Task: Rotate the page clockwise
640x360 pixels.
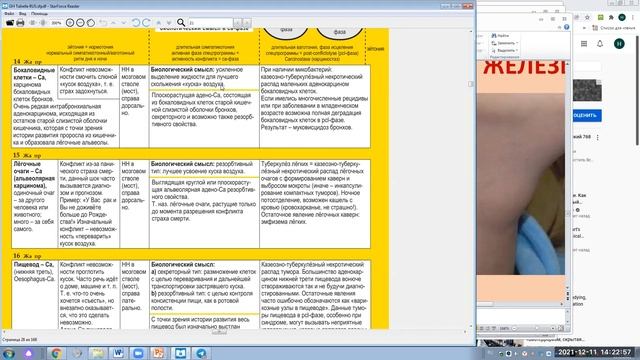Action: click(146, 23)
